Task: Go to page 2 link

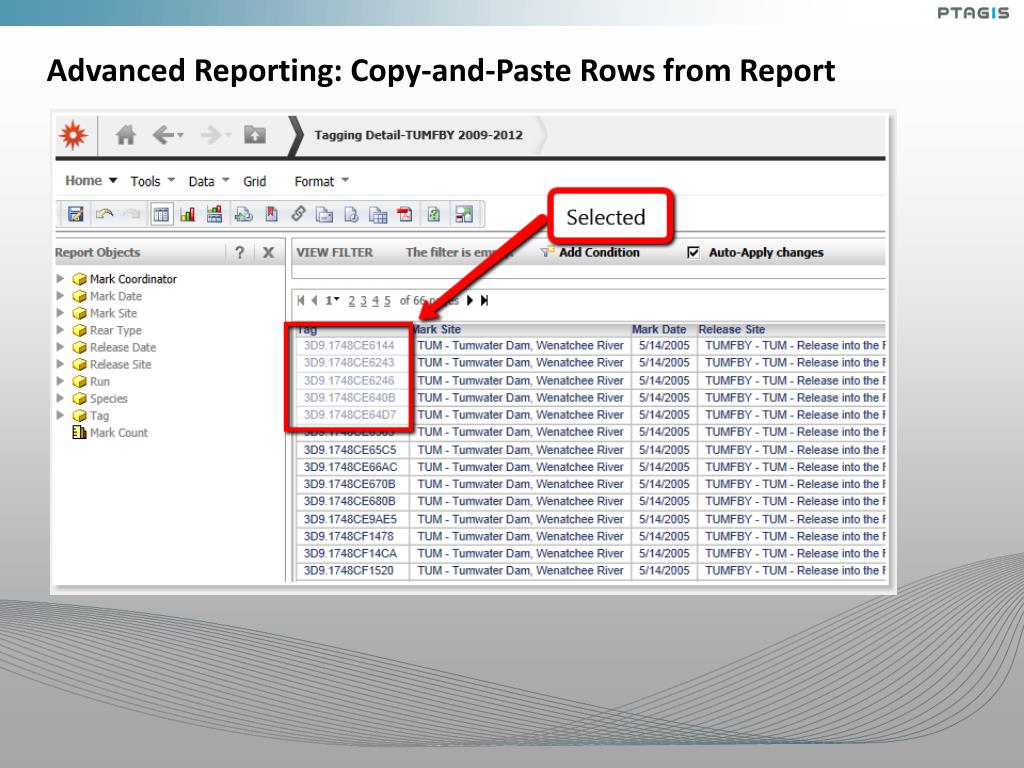Action: coord(352,300)
